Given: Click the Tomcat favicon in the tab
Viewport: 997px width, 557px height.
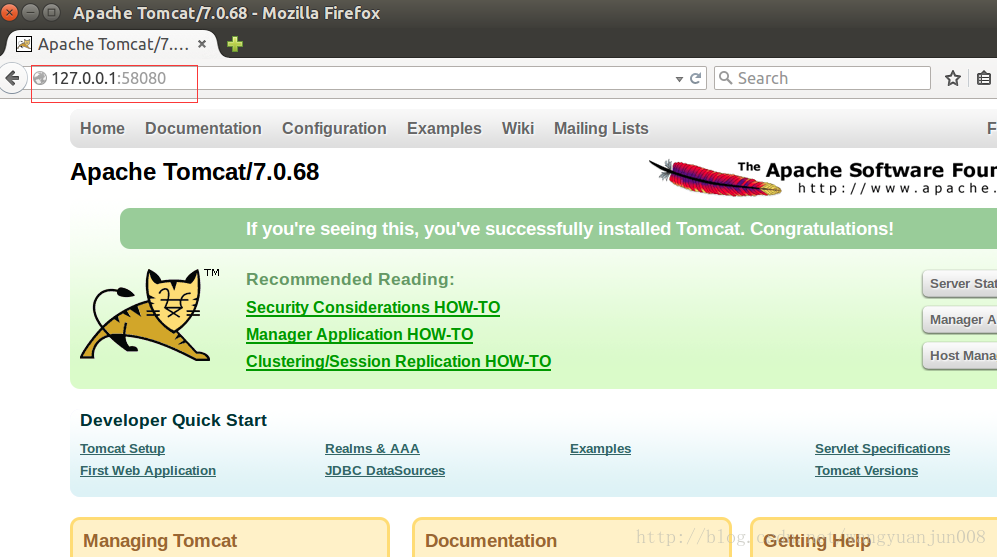Looking at the screenshot, I should coord(24,44).
